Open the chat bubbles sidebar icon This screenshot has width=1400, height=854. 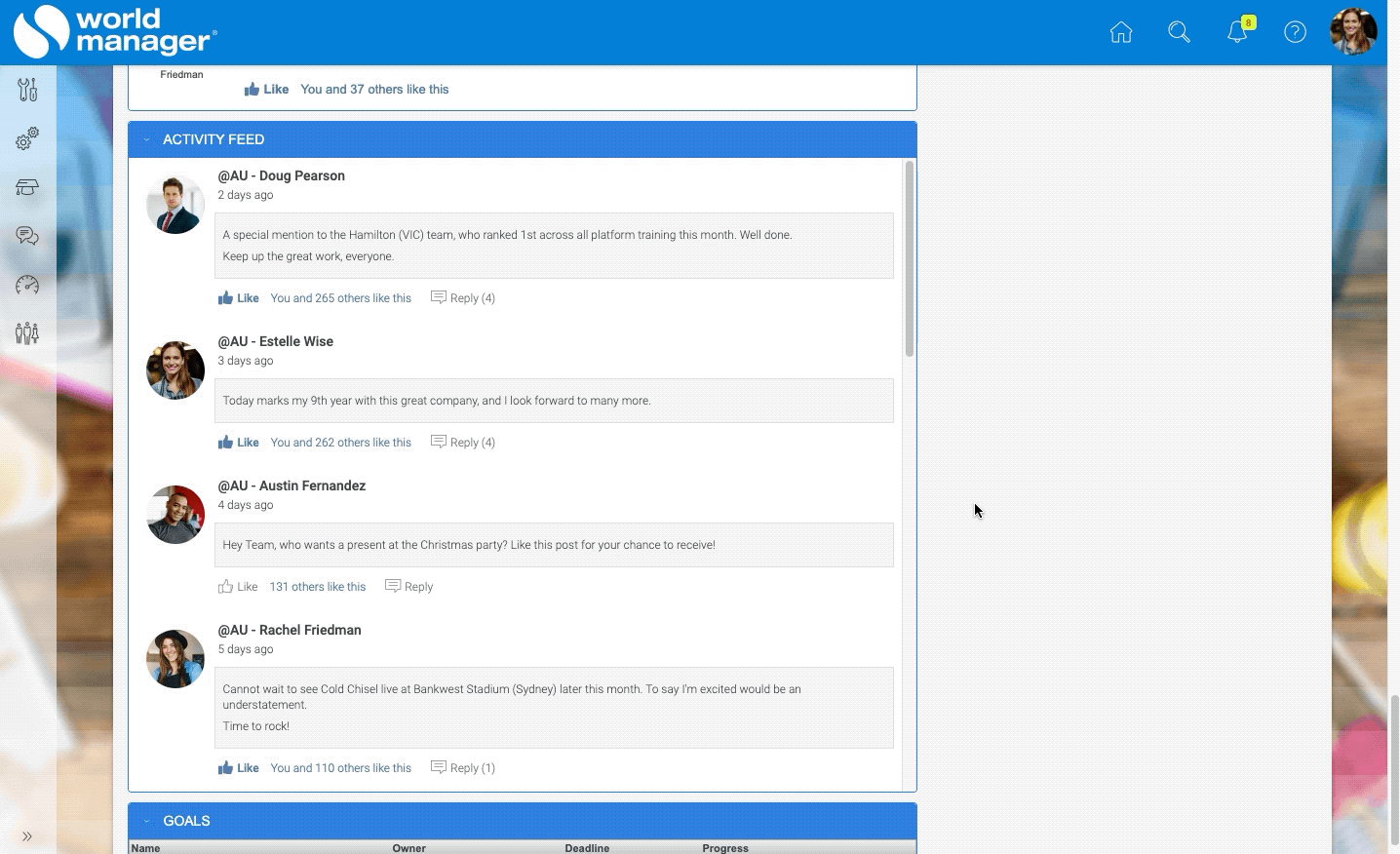coord(27,236)
